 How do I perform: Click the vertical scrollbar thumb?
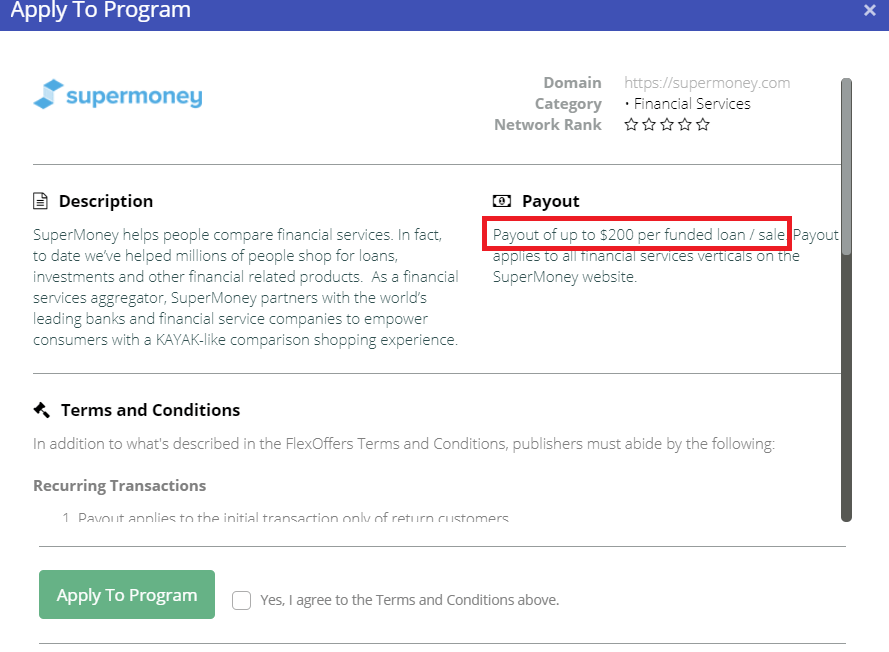846,165
